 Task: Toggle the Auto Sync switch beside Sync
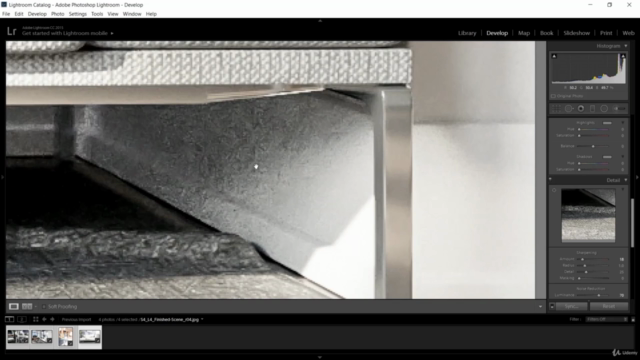pyautogui.click(x=552, y=306)
